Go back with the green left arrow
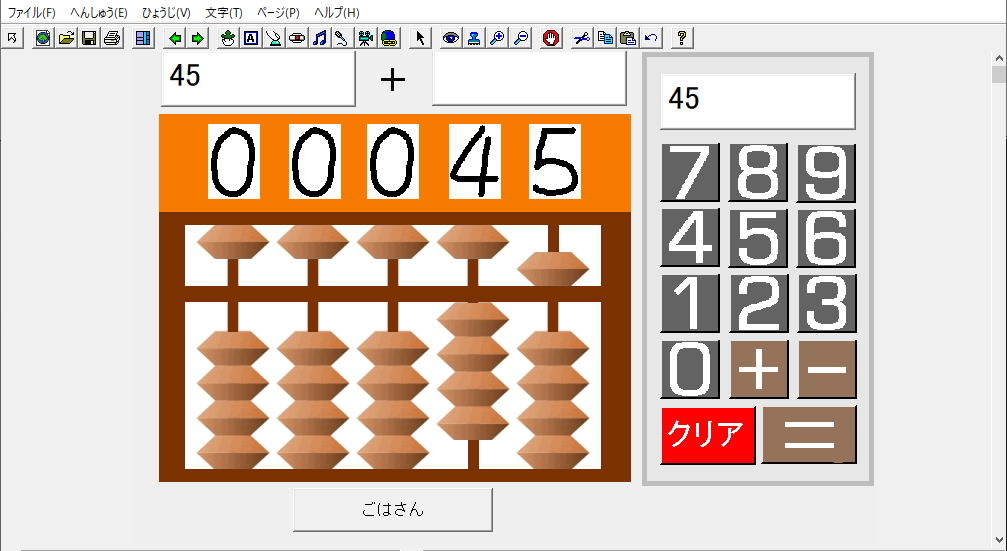 pos(175,38)
